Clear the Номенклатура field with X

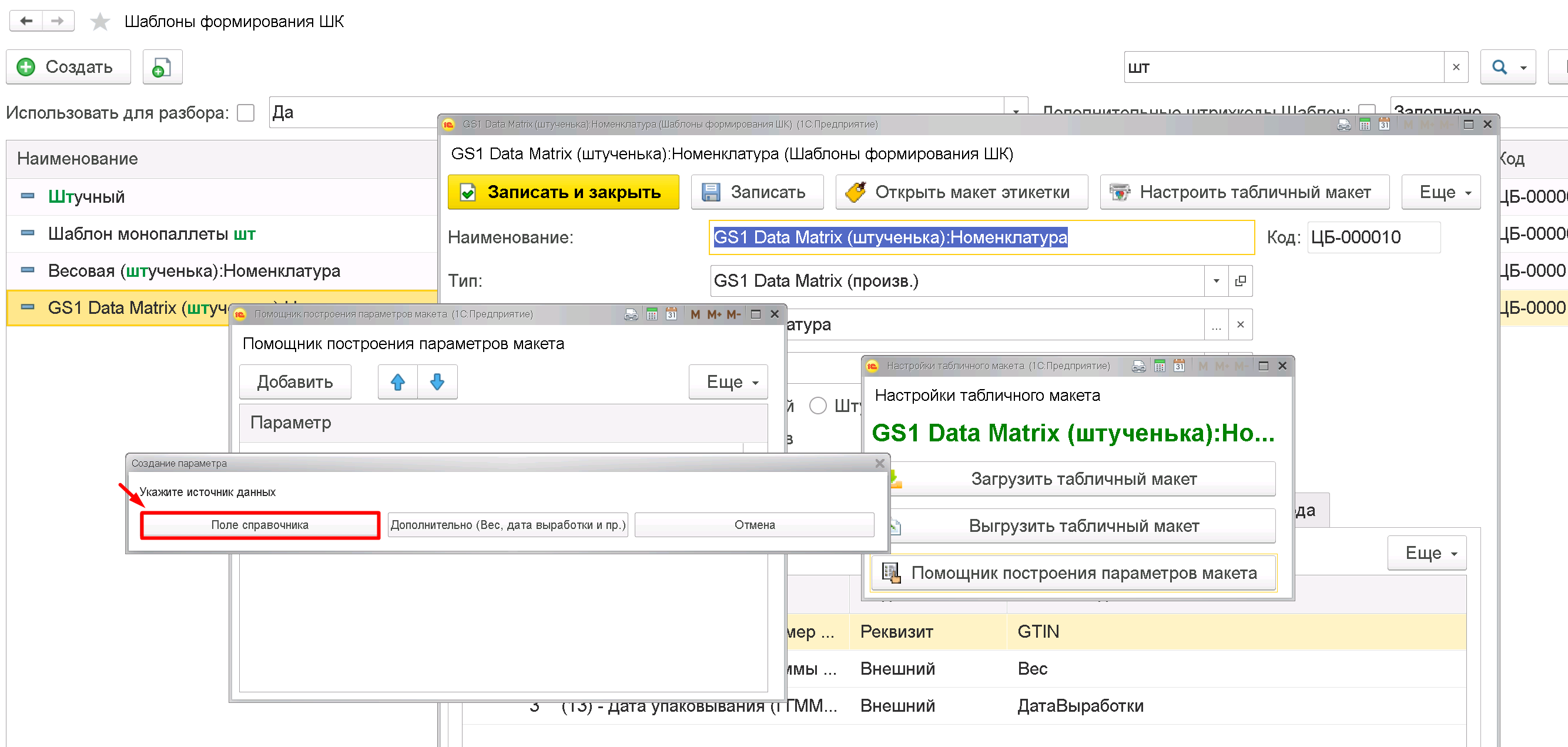1240,324
